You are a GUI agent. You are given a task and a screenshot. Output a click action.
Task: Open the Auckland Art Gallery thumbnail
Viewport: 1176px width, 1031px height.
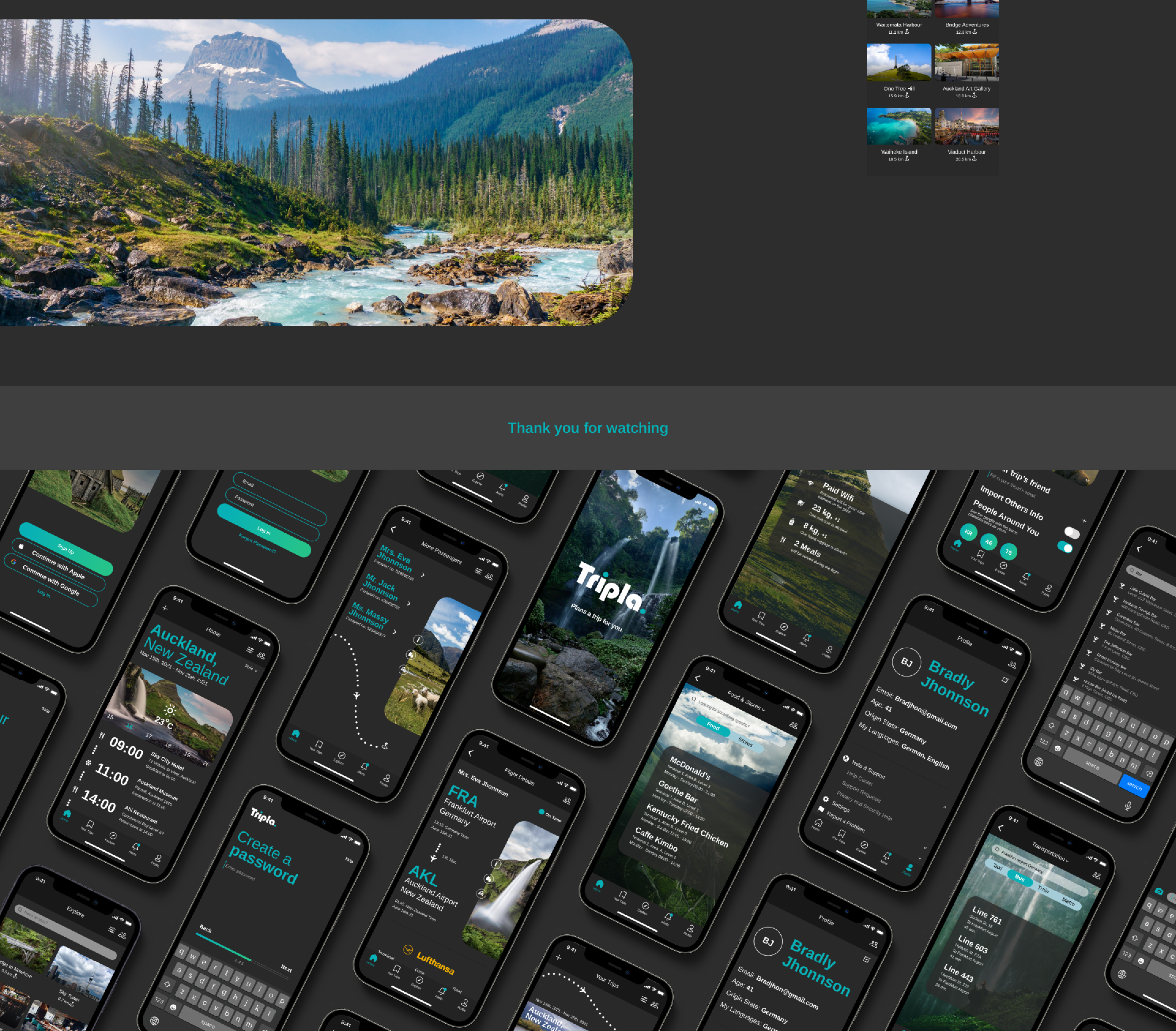tap(967, 63)
